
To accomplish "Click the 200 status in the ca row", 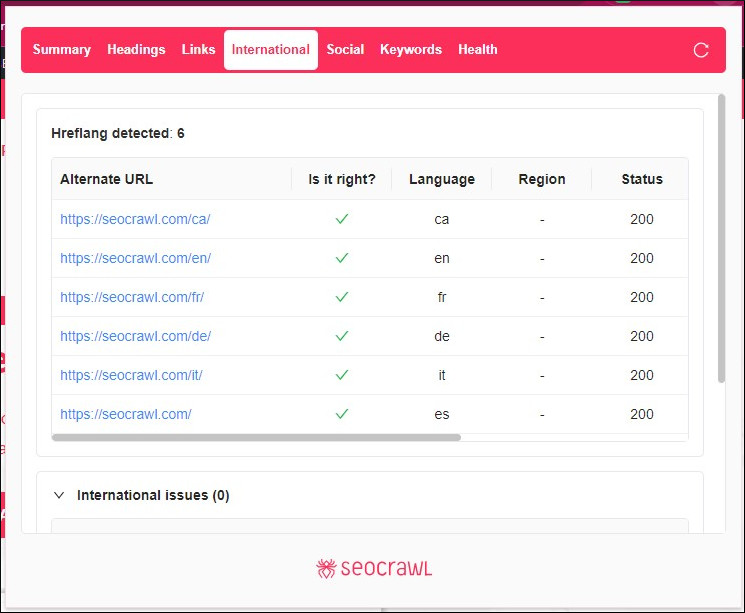I will click(x=642, y=219).
